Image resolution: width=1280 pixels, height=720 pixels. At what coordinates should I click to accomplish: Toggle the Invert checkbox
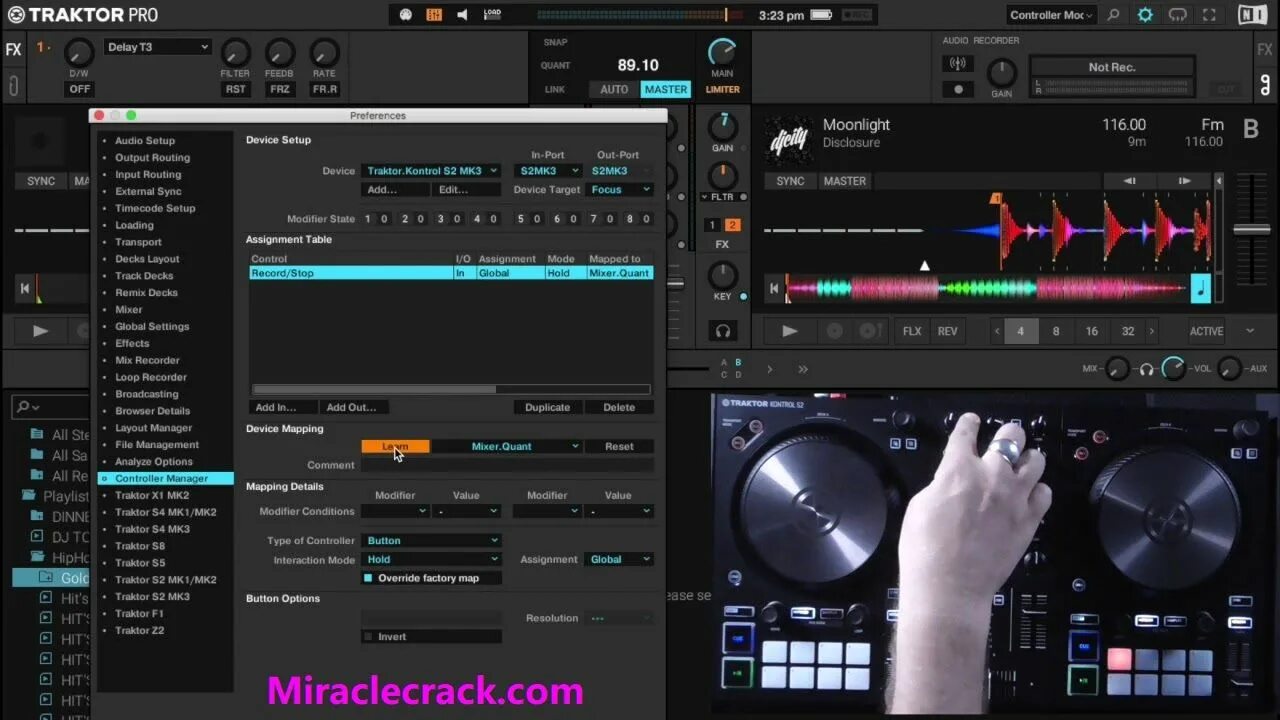(x=368, y=636)
